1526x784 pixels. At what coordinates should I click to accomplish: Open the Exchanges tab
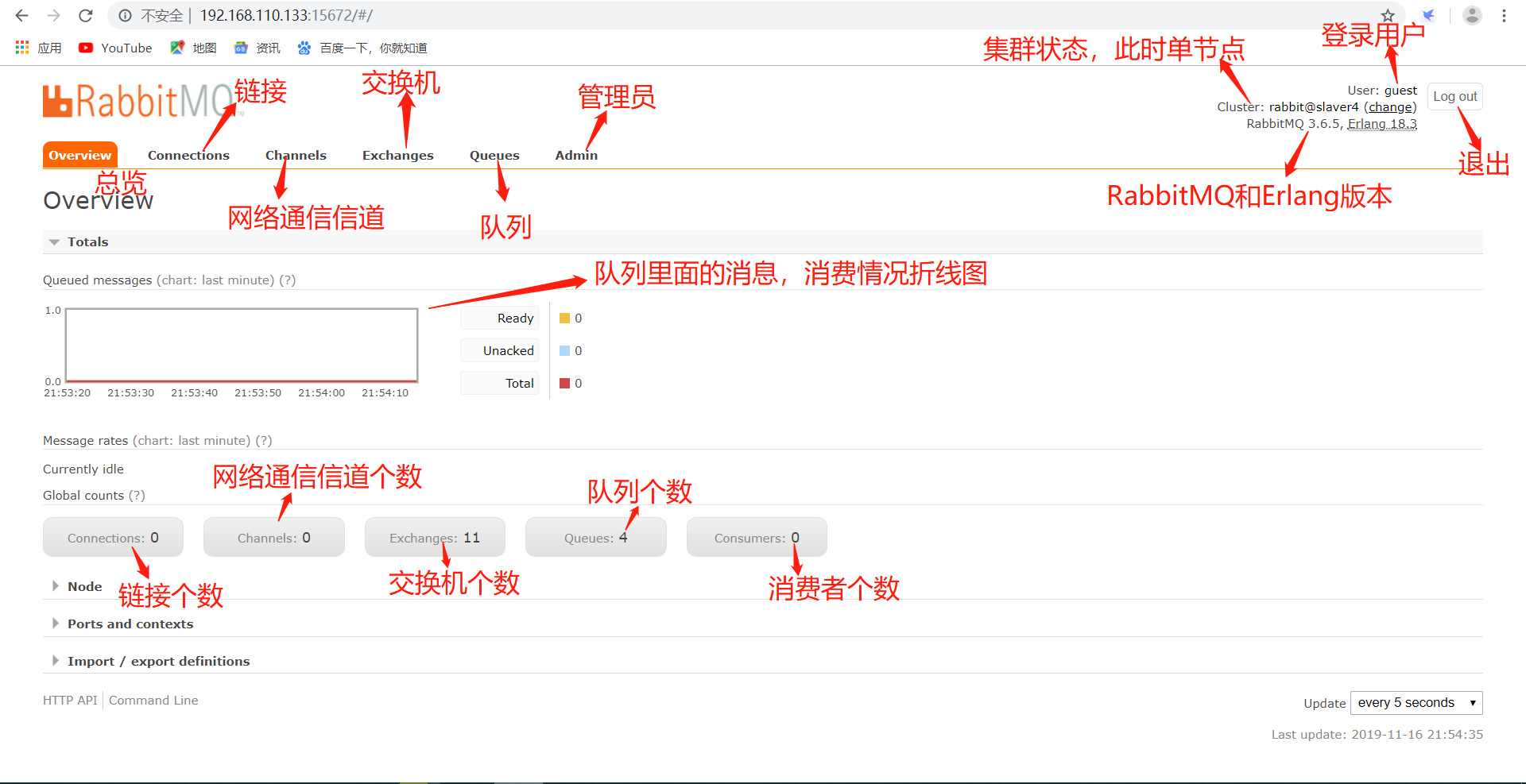point(397,155)
